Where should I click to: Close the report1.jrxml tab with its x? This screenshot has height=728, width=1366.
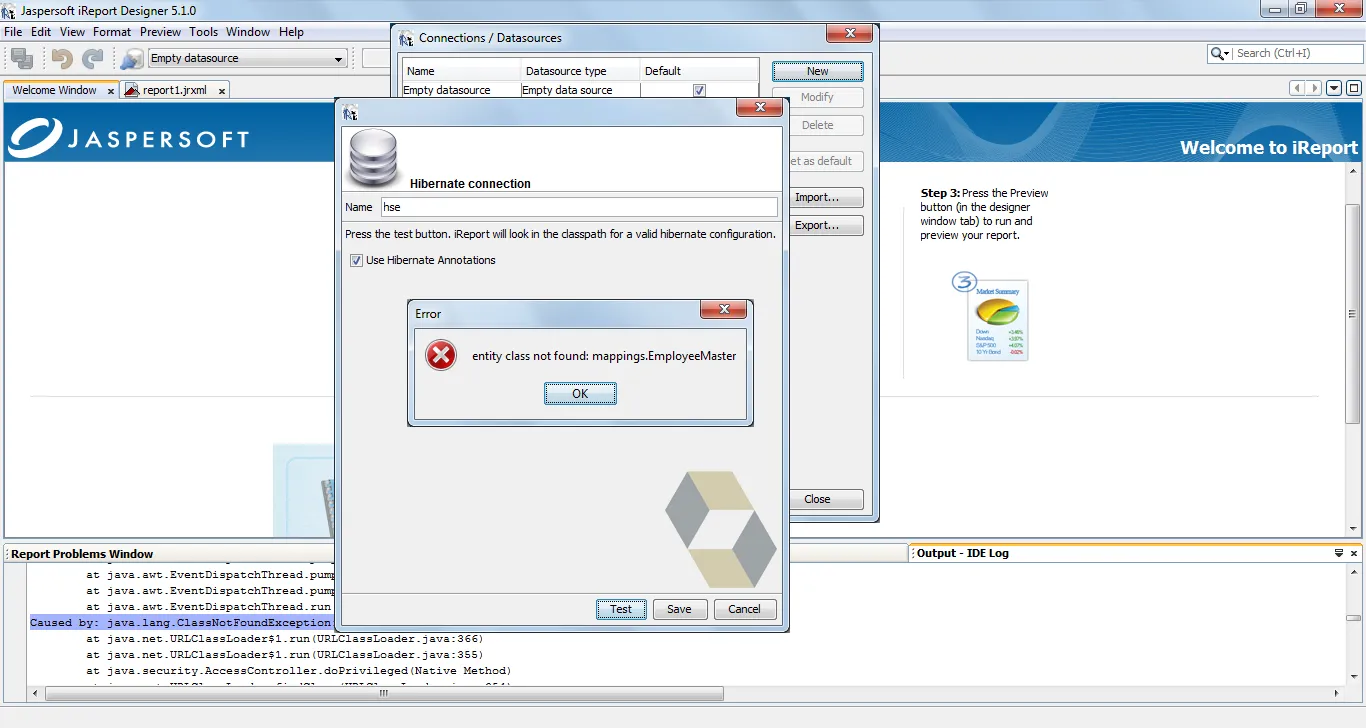pyautogui.click(x=221, y=90)
